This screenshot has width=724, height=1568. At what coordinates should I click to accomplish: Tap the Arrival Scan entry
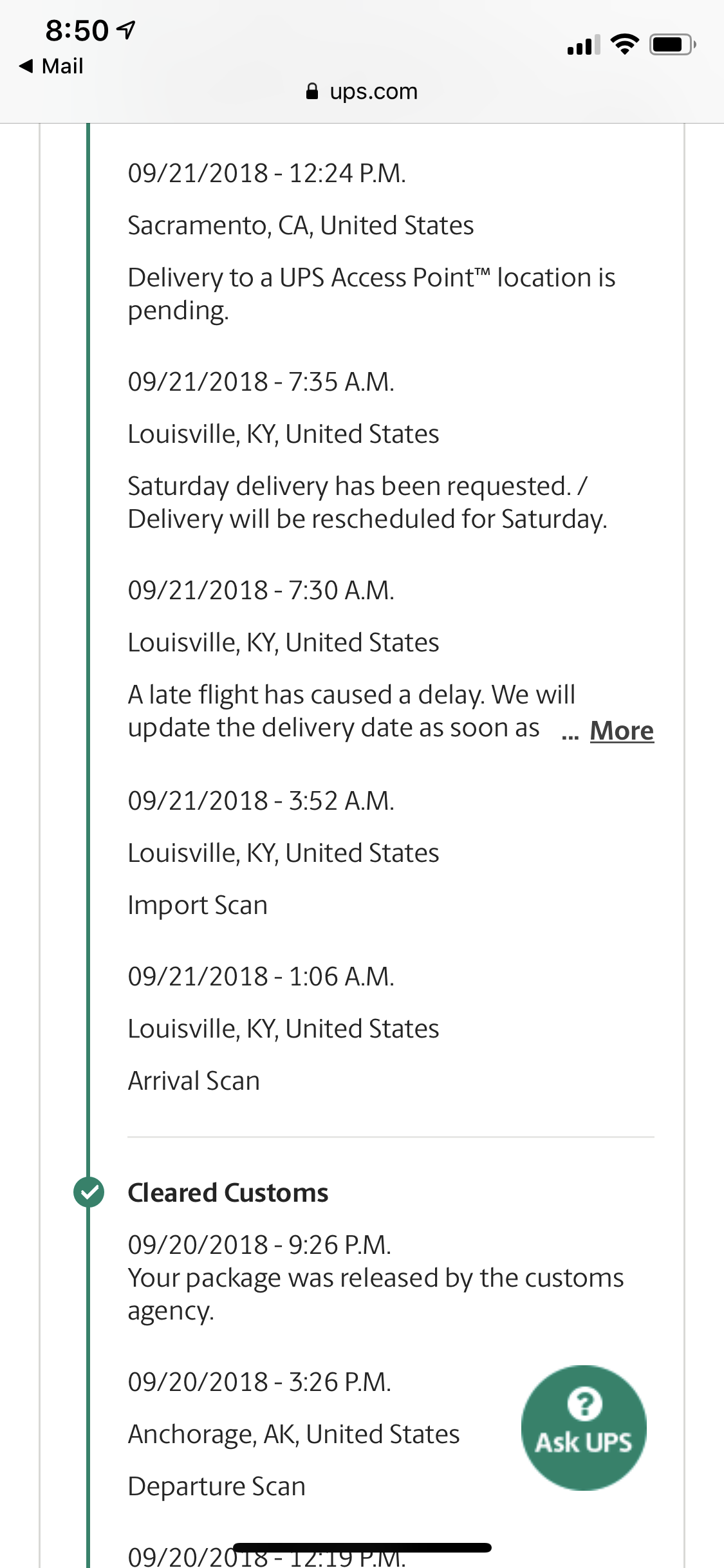194,1081
